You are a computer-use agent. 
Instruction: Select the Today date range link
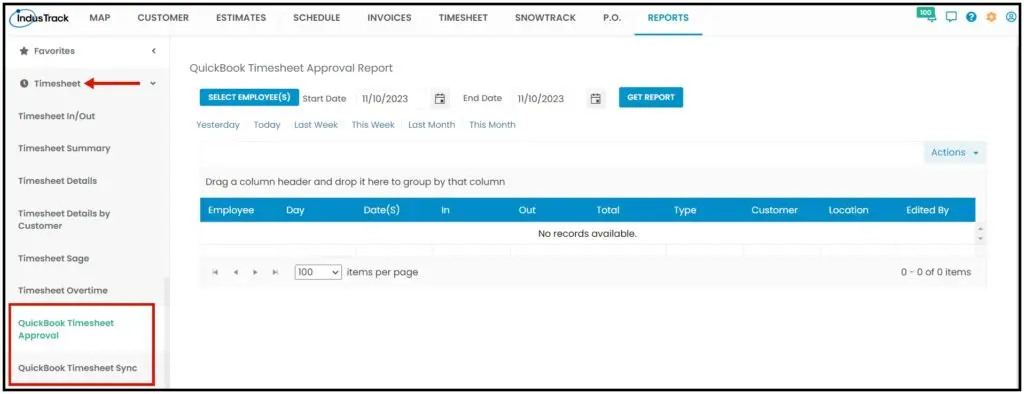click(267, 125)
